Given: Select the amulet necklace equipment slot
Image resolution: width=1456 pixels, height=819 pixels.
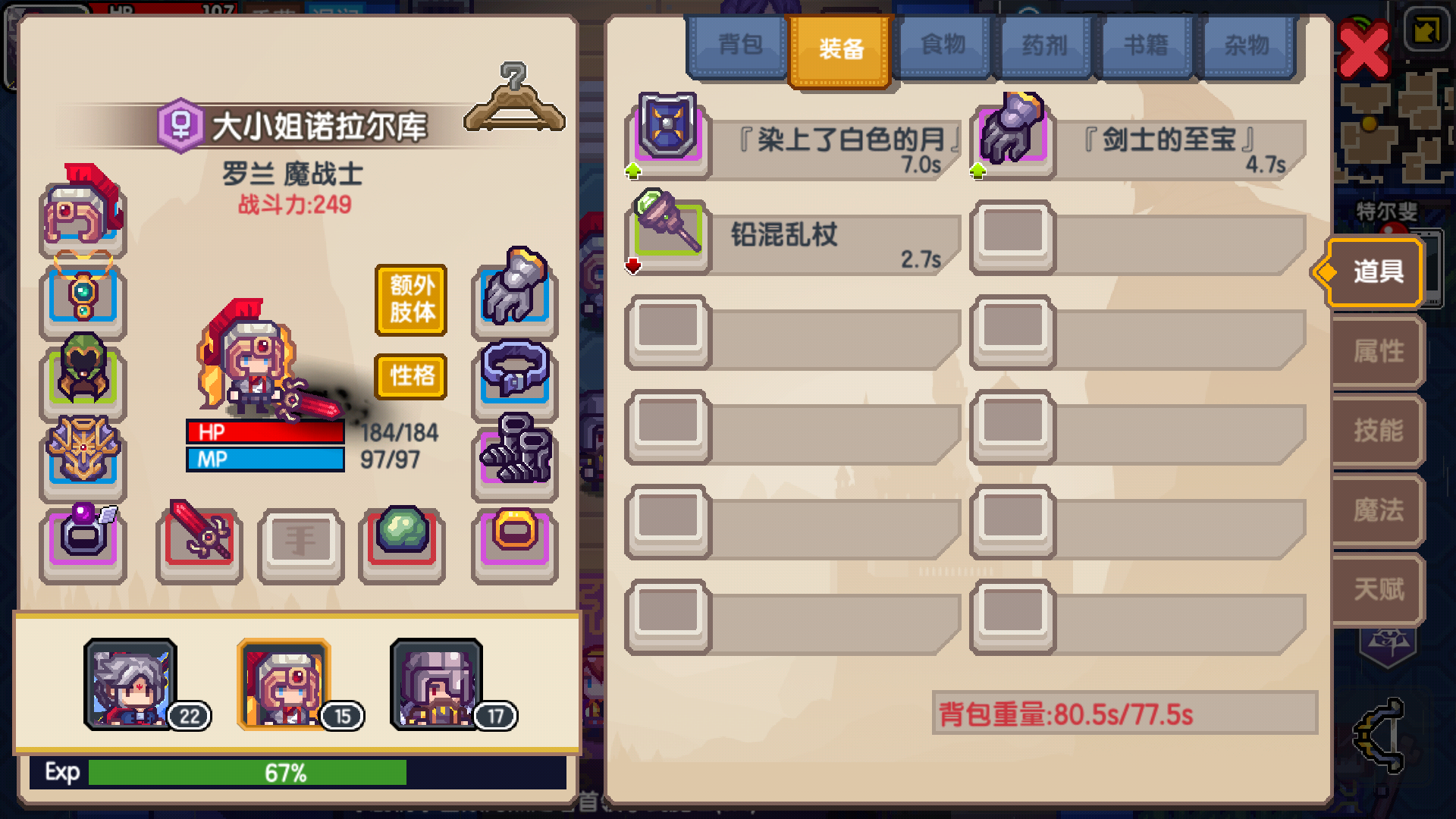Looking at the screenshot, I should pyautogui.click(x=83, y=297).
